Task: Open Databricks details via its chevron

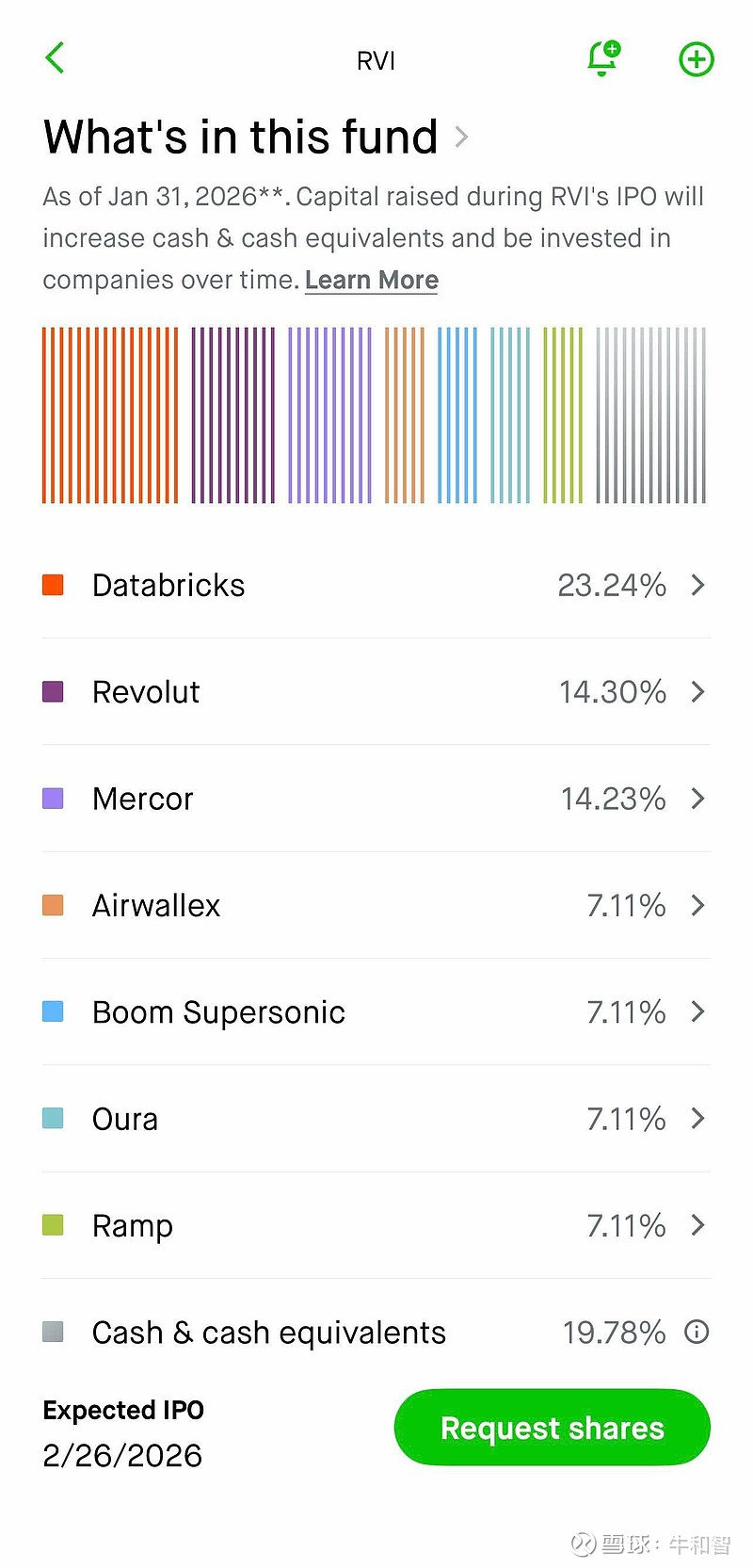Action: click(x=697, y=585)
